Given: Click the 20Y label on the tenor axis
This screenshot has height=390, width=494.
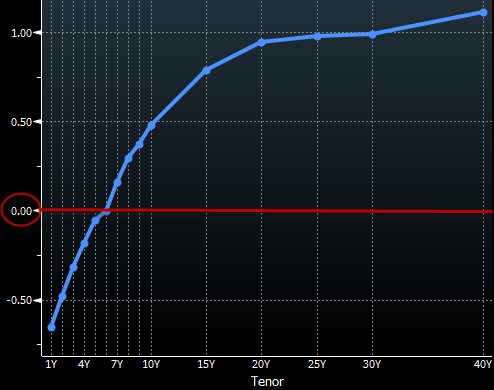Looking at the screenshot, I should (261, 364).
